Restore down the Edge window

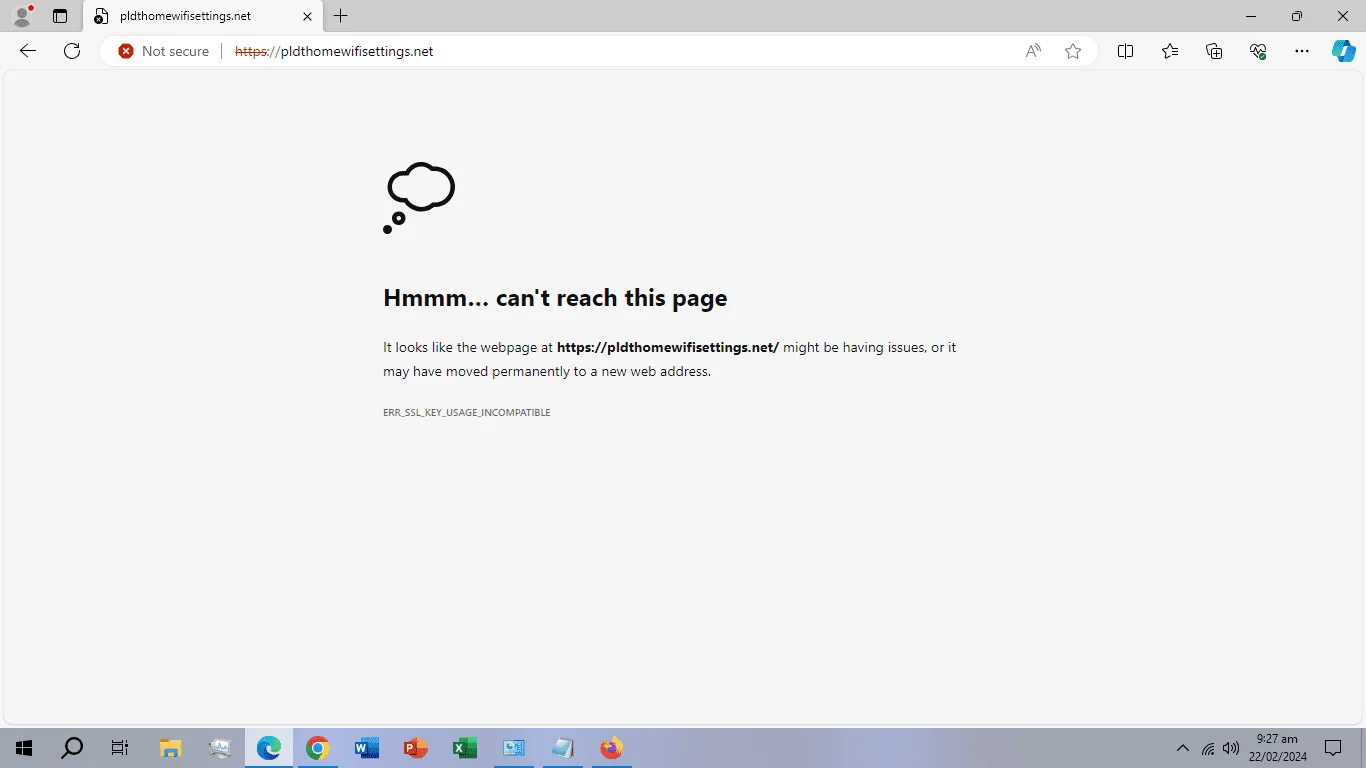pyautogui.click(x=1297, y=16)
